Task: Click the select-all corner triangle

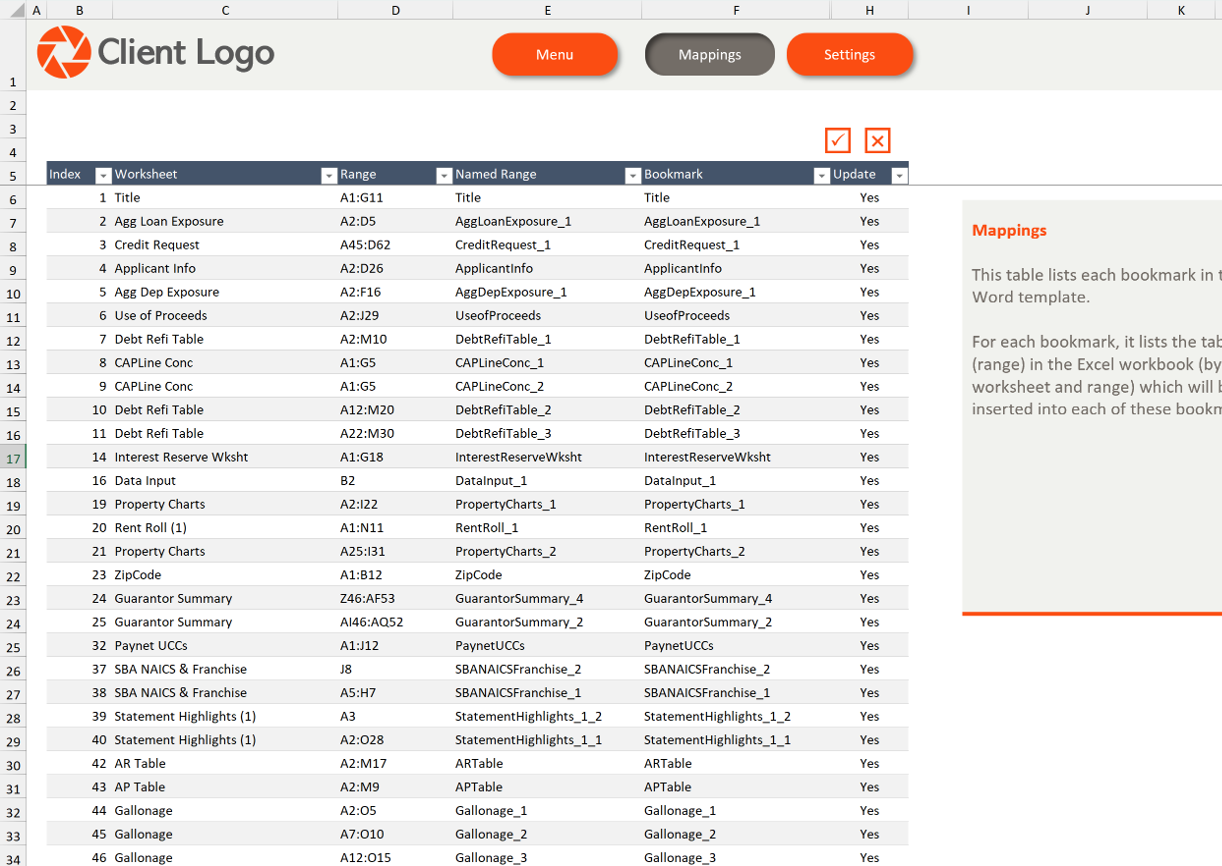Action: [x=14, y=10]
